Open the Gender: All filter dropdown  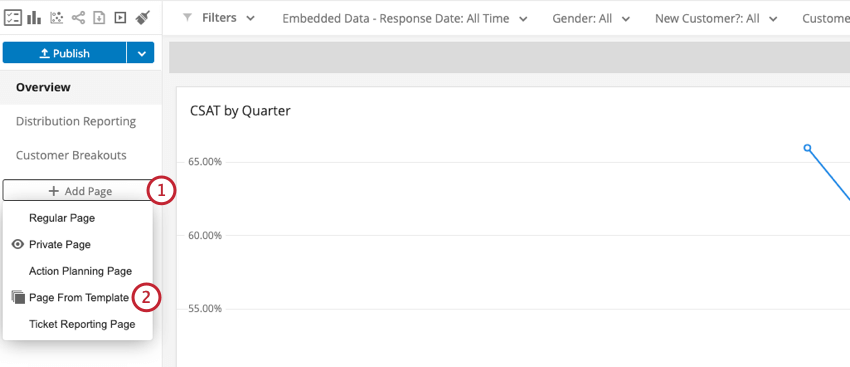tap(591, 18)
